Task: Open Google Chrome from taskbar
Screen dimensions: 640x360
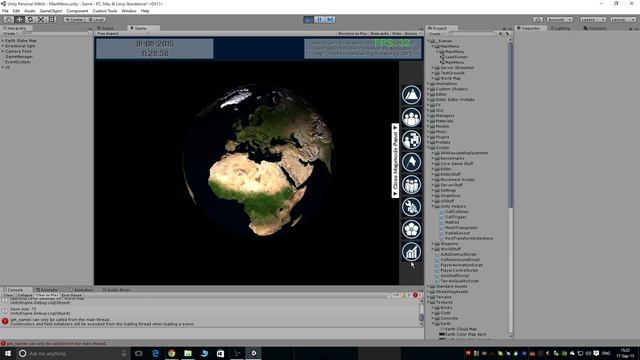Action: coord(171,353)
